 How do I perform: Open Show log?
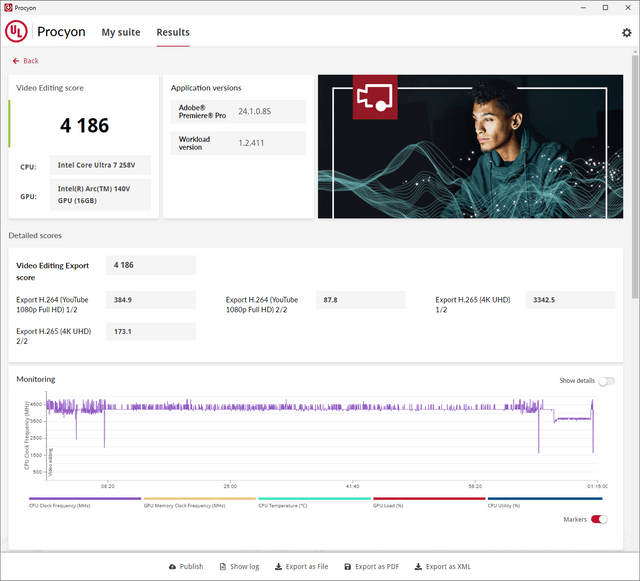tap(240, 567)
